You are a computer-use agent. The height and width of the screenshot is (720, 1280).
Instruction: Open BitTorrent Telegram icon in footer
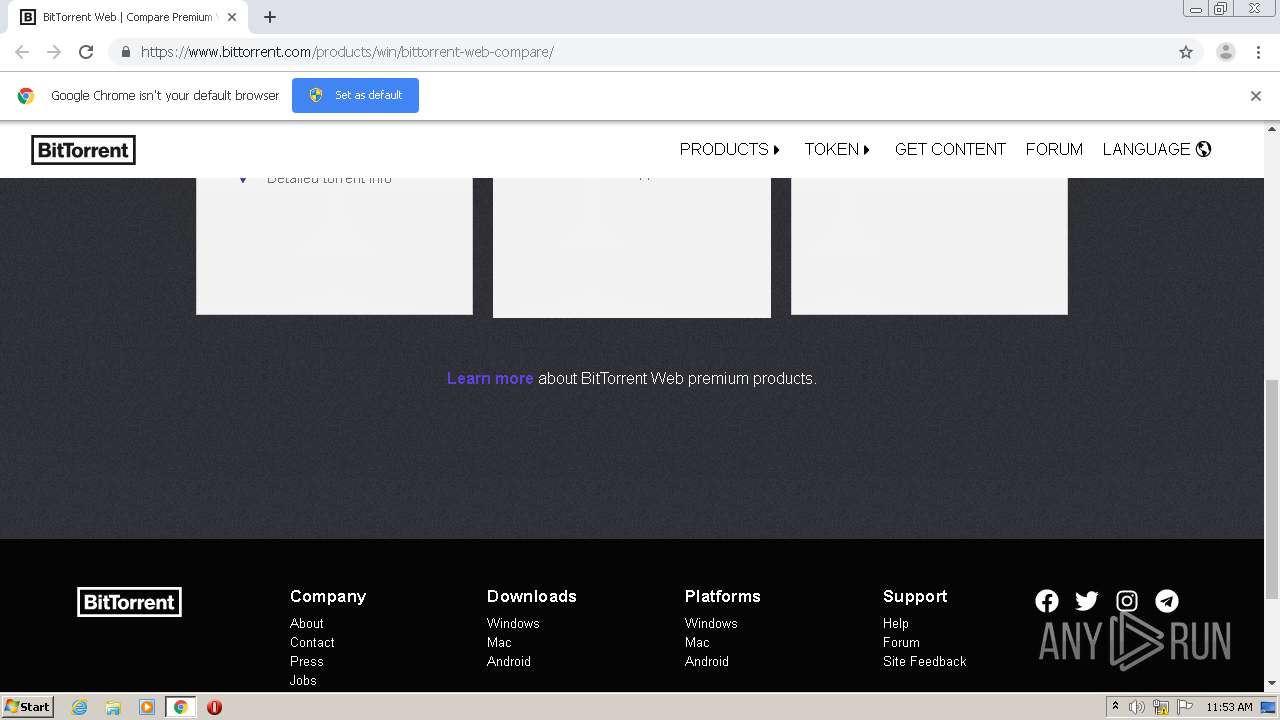tap(1167, 601)
